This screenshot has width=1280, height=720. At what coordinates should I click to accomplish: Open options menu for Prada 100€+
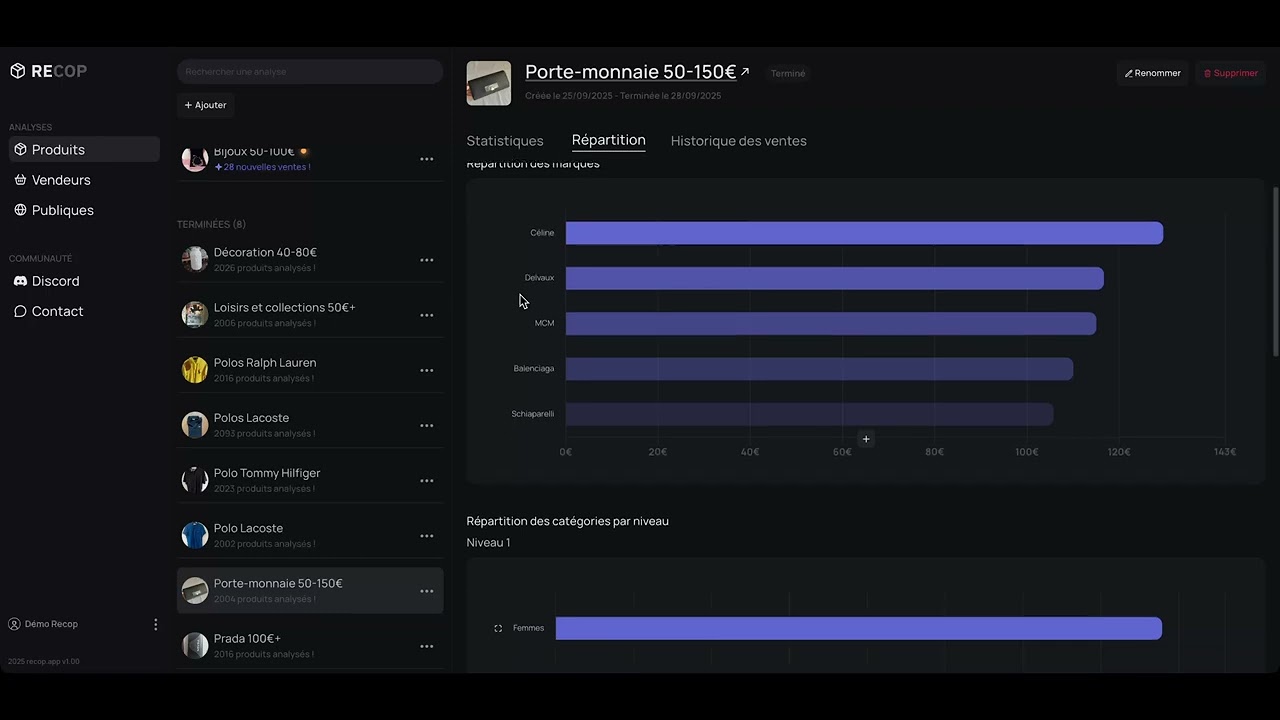pos(427,646)
